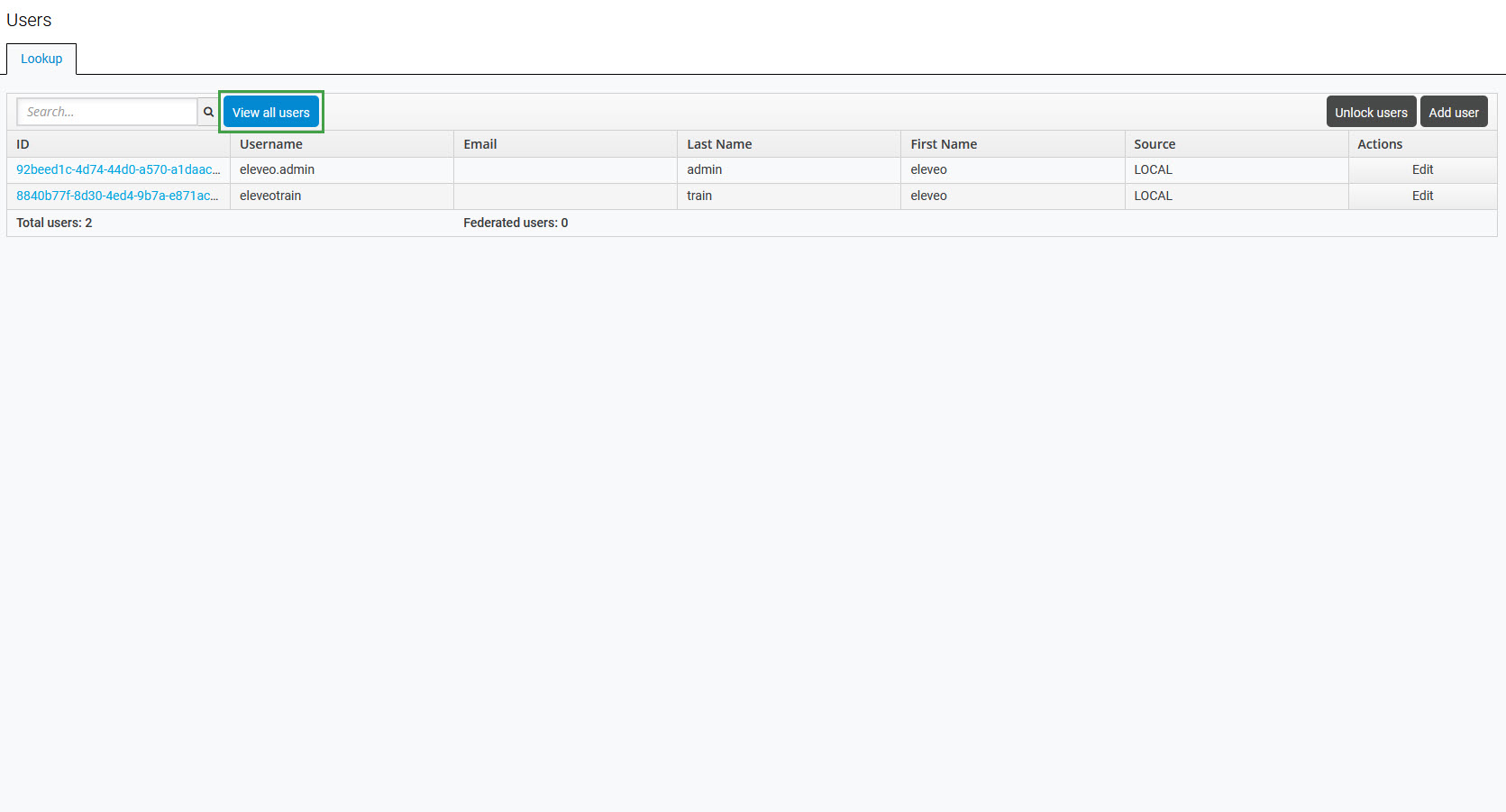Screen dimensions: 1506x812
Task: Click the Unlock users button
Action: (1370, 113)
